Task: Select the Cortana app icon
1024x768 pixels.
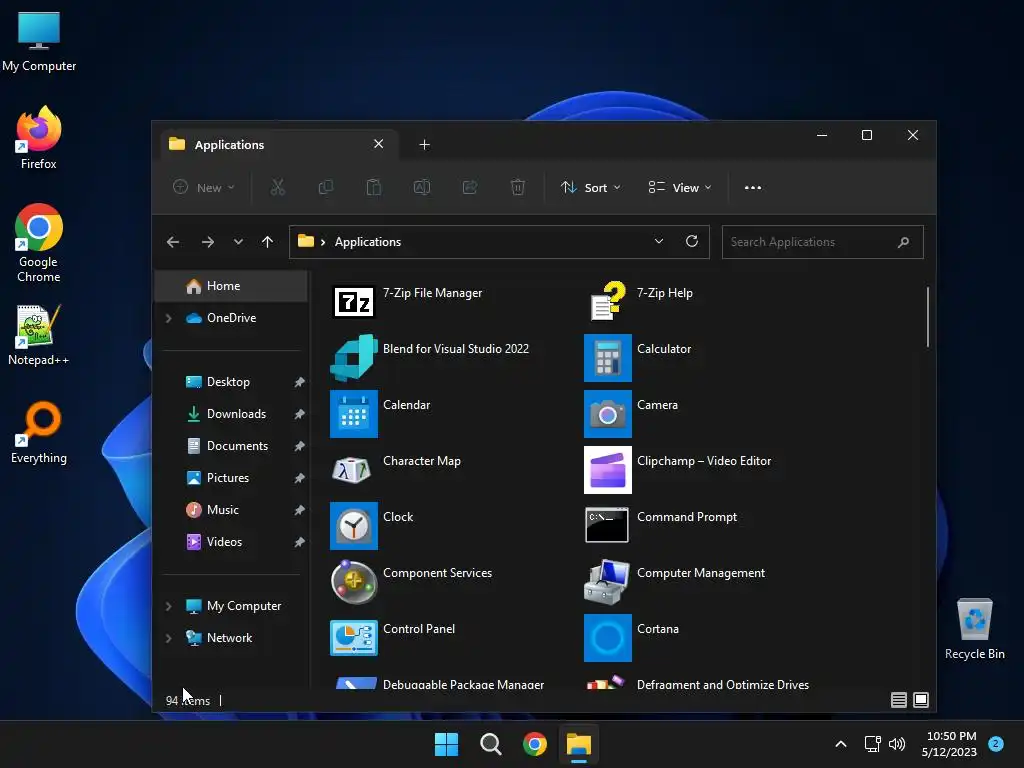Action: 607,637
